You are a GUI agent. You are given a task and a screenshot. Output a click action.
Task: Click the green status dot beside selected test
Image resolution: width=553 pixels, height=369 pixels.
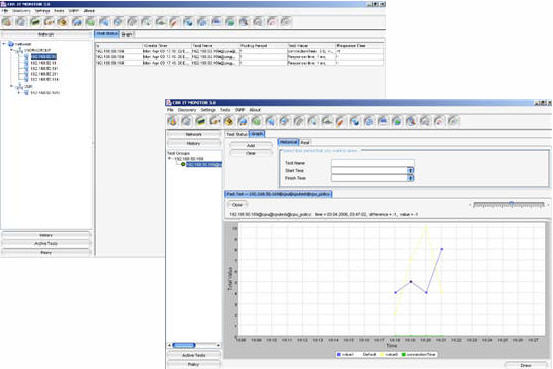pos(183,164)
